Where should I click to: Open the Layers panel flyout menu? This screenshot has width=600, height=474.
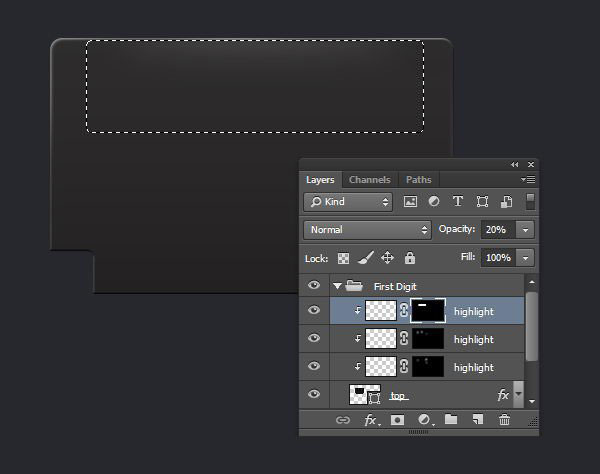coord(528,179)
